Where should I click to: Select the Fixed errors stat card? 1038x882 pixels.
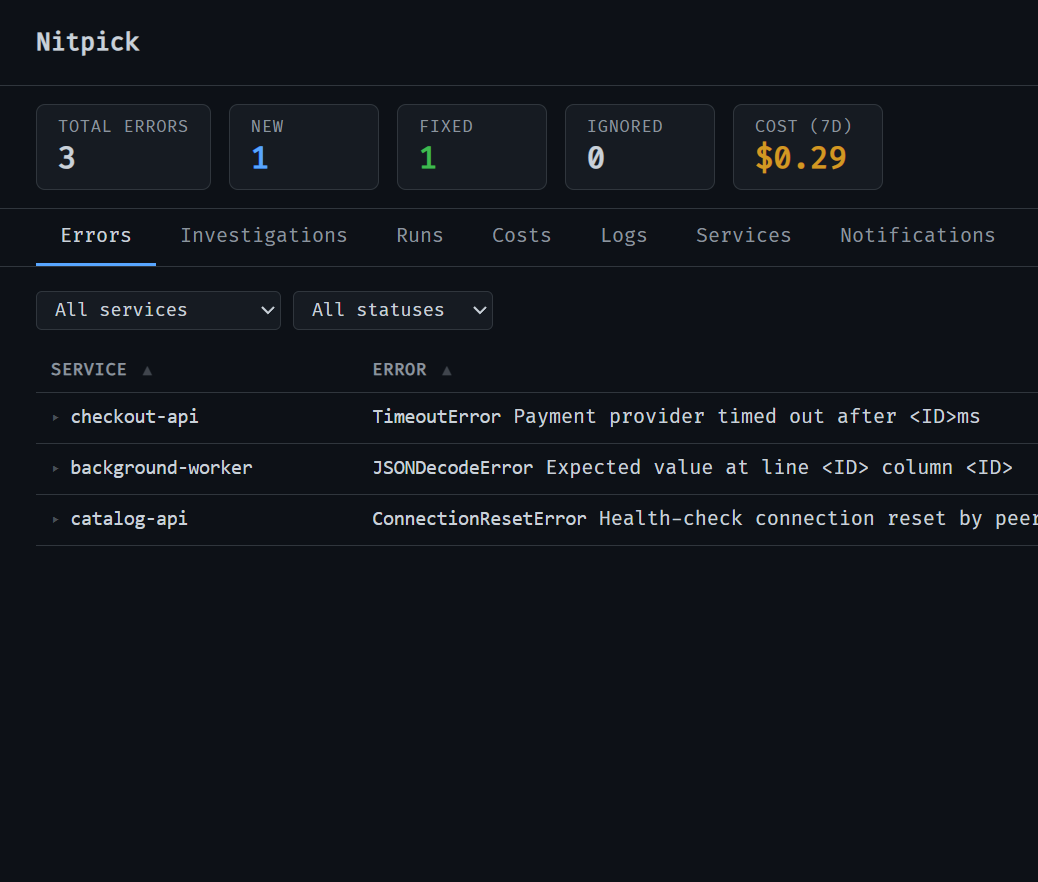472,147
